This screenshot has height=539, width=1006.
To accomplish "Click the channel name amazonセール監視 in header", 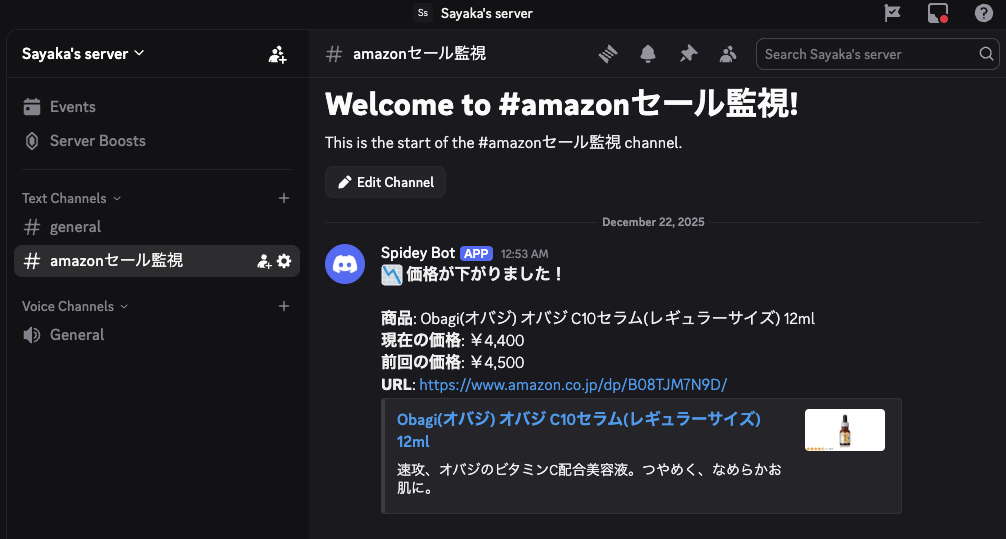I will coord(420,54).
